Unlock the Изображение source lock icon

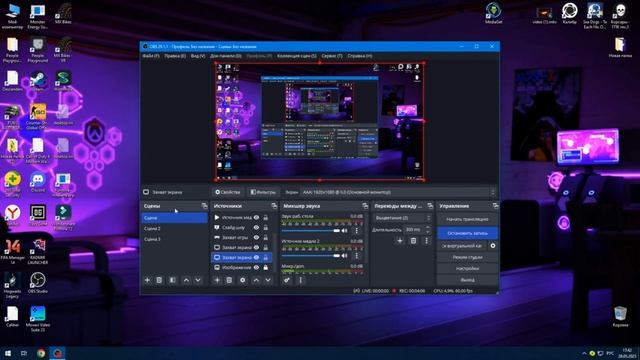pyautogui.click(x=266, y=267)
